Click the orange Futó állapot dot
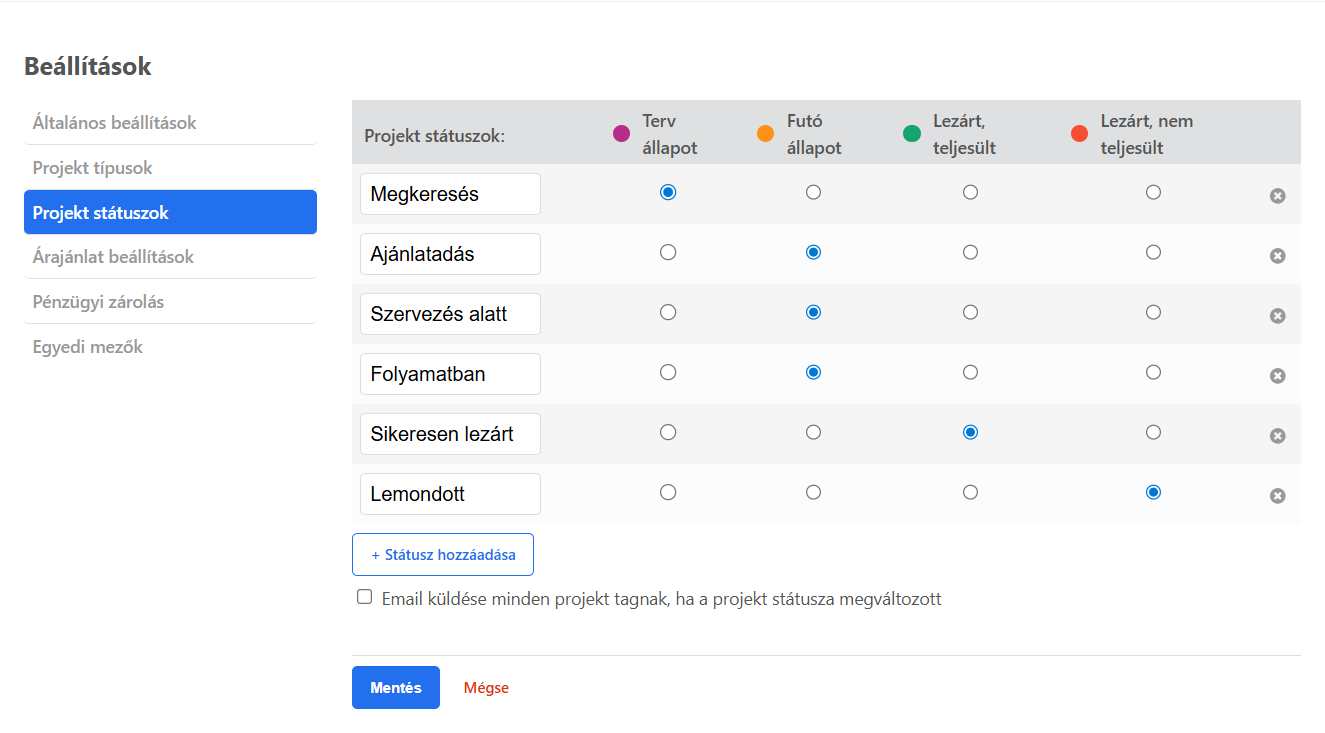Image resolution: width=1325 pixels, height=733 pixels. [x=765, y=132]
